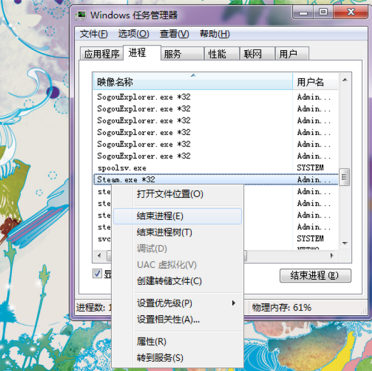Choose 结束进程树(T) in context menu
This screenshot has width=372, height=371.
pyautogui.click(x=177, y=232)
